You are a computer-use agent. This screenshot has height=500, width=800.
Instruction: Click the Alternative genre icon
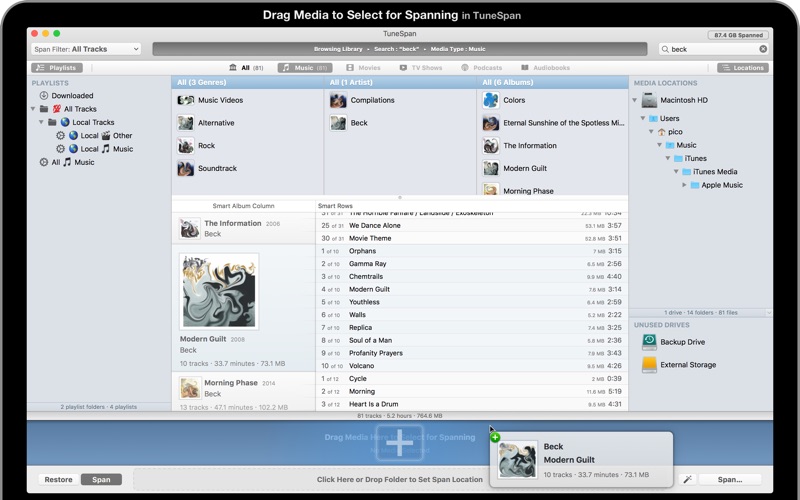185,123
